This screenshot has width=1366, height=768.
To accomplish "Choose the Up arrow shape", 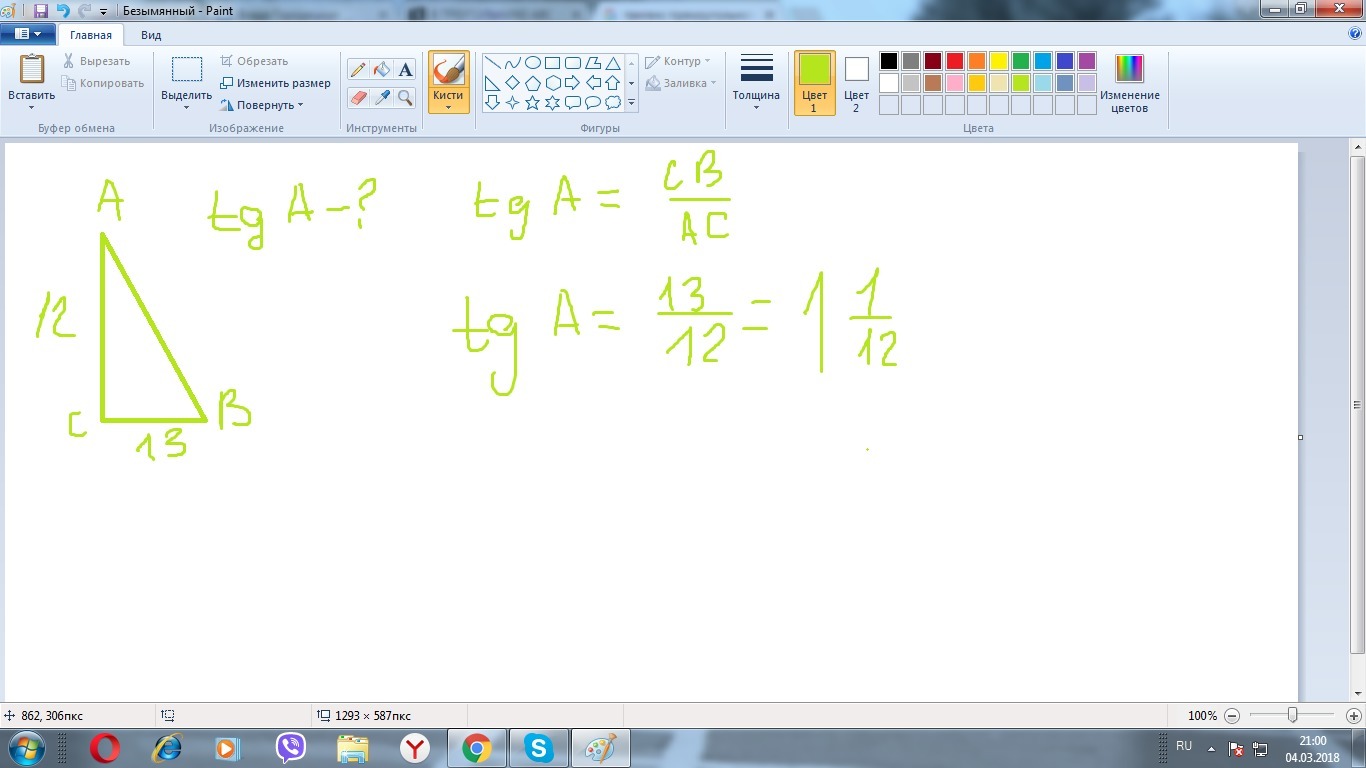I will coord(613,83).
